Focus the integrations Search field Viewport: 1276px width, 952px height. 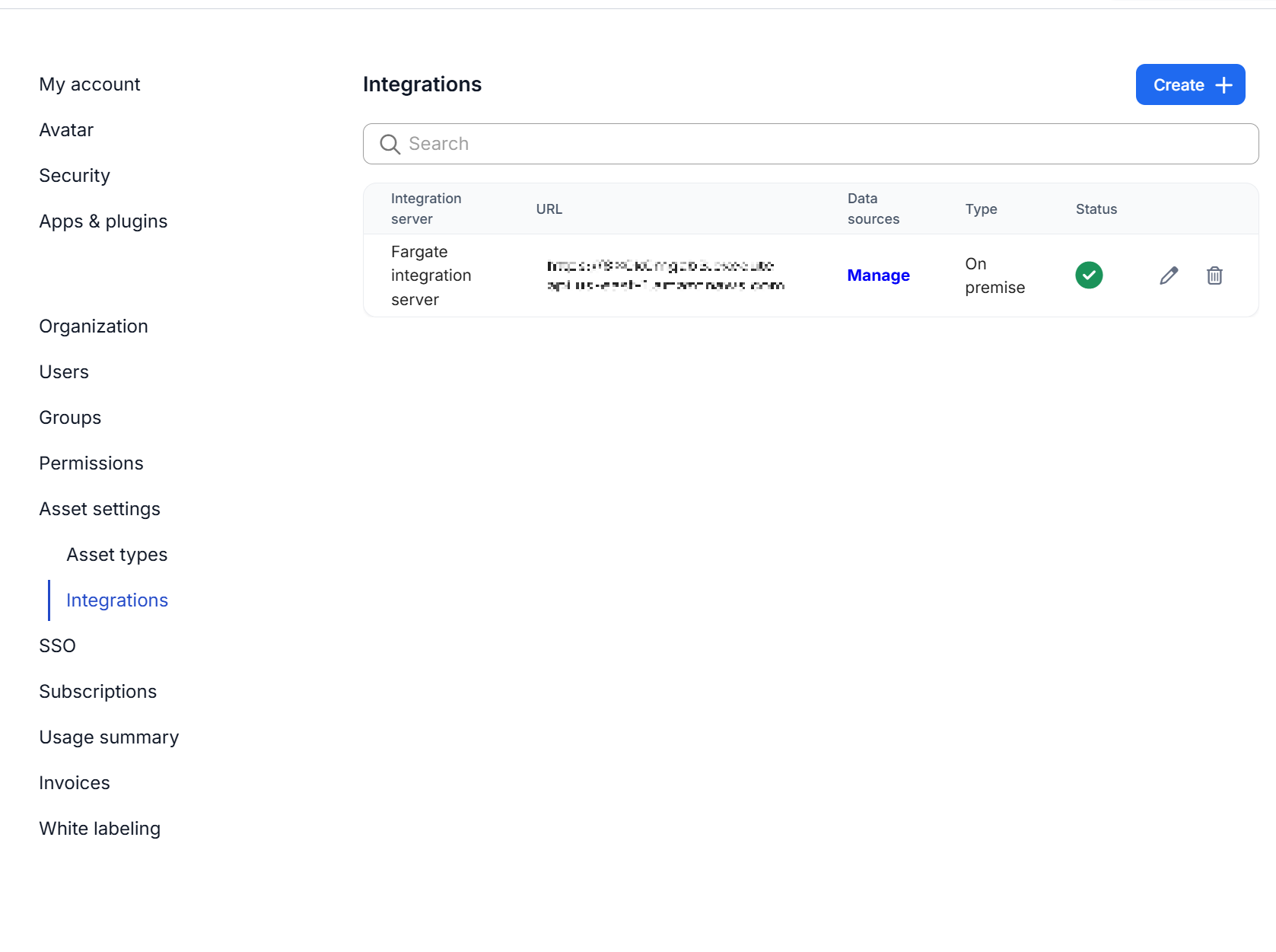(x=822, y=144)
